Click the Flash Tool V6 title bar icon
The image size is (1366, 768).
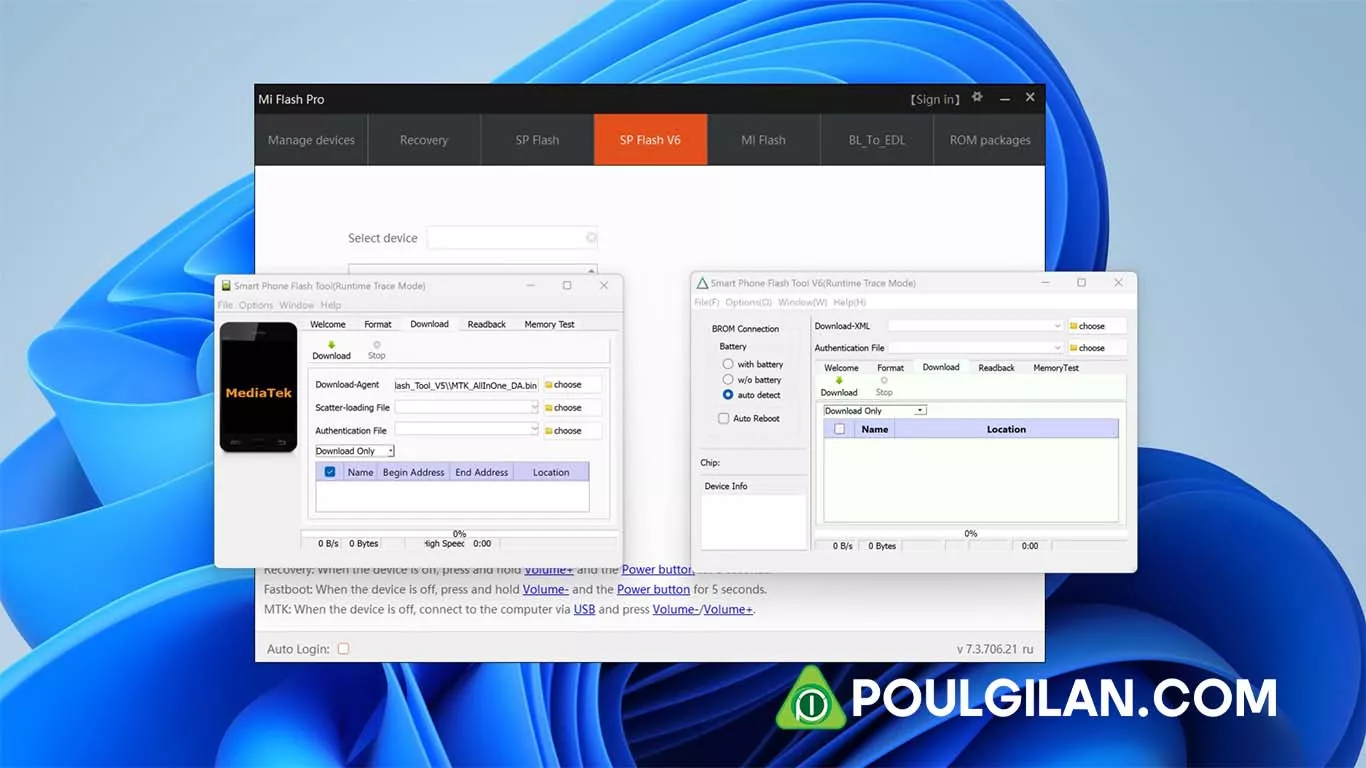click(x=702, y=283)
